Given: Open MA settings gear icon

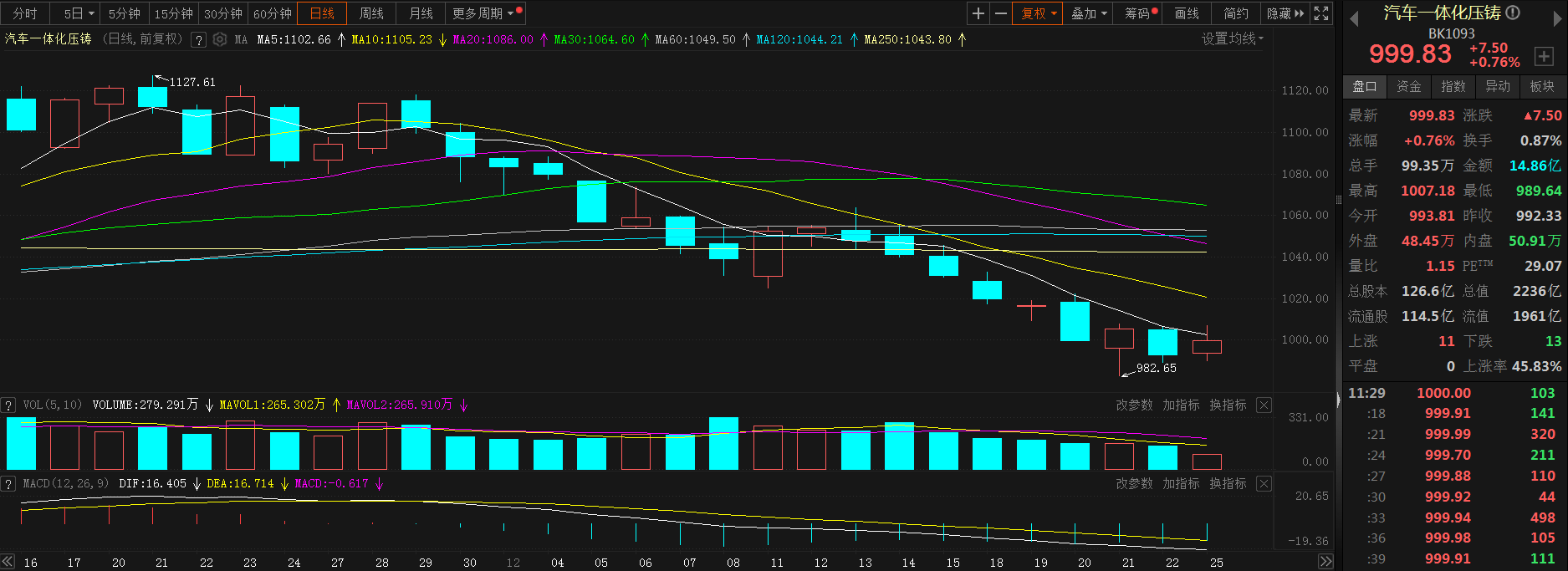Looking at the screenshot, I should (220, 39).
